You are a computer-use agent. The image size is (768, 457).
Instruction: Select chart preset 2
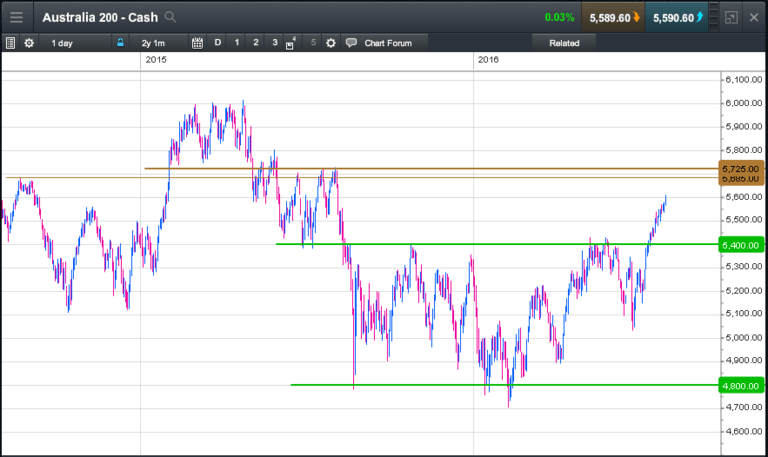(x=256, y=43)
